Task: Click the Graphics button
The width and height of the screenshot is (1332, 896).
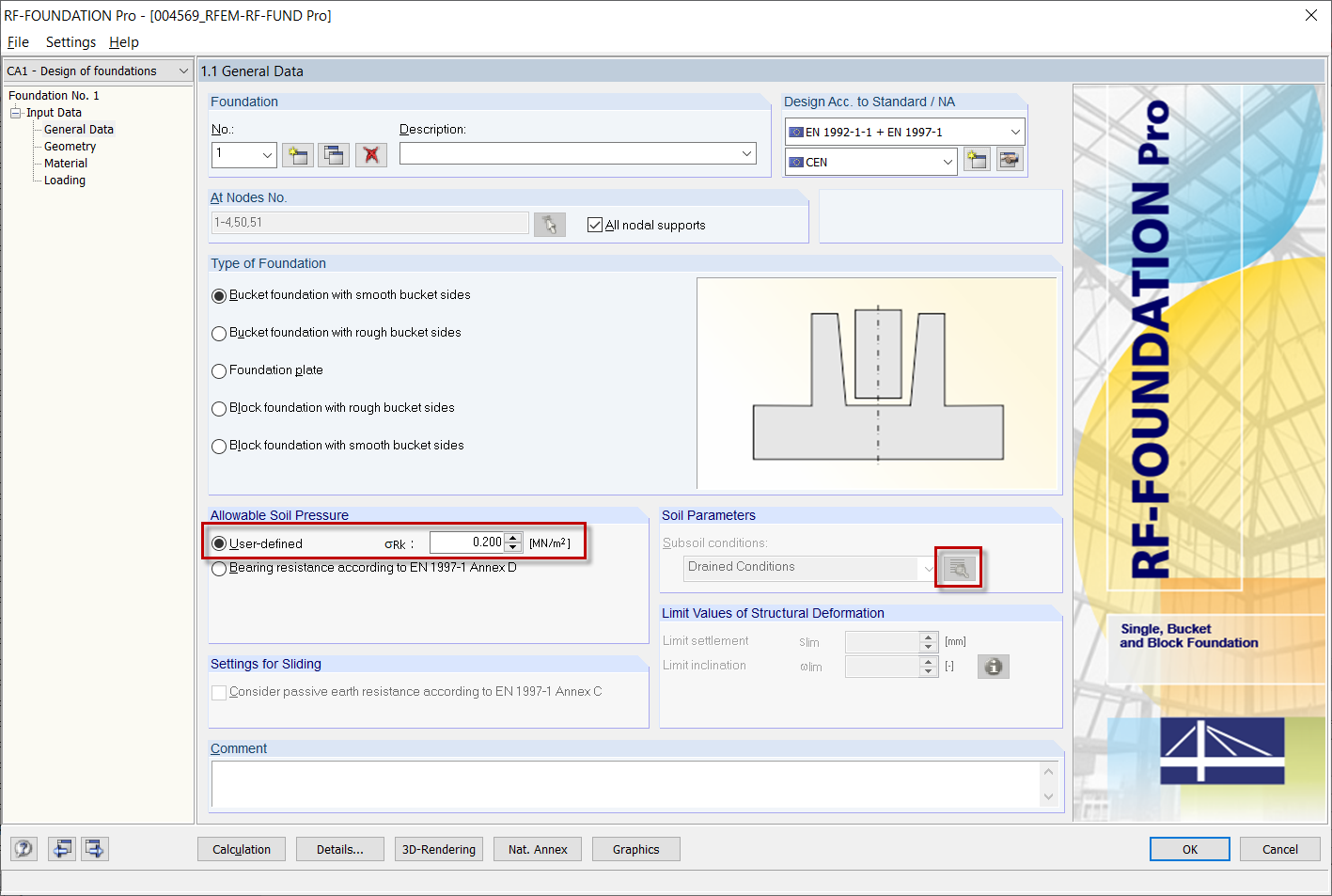Action: point(636,849)
